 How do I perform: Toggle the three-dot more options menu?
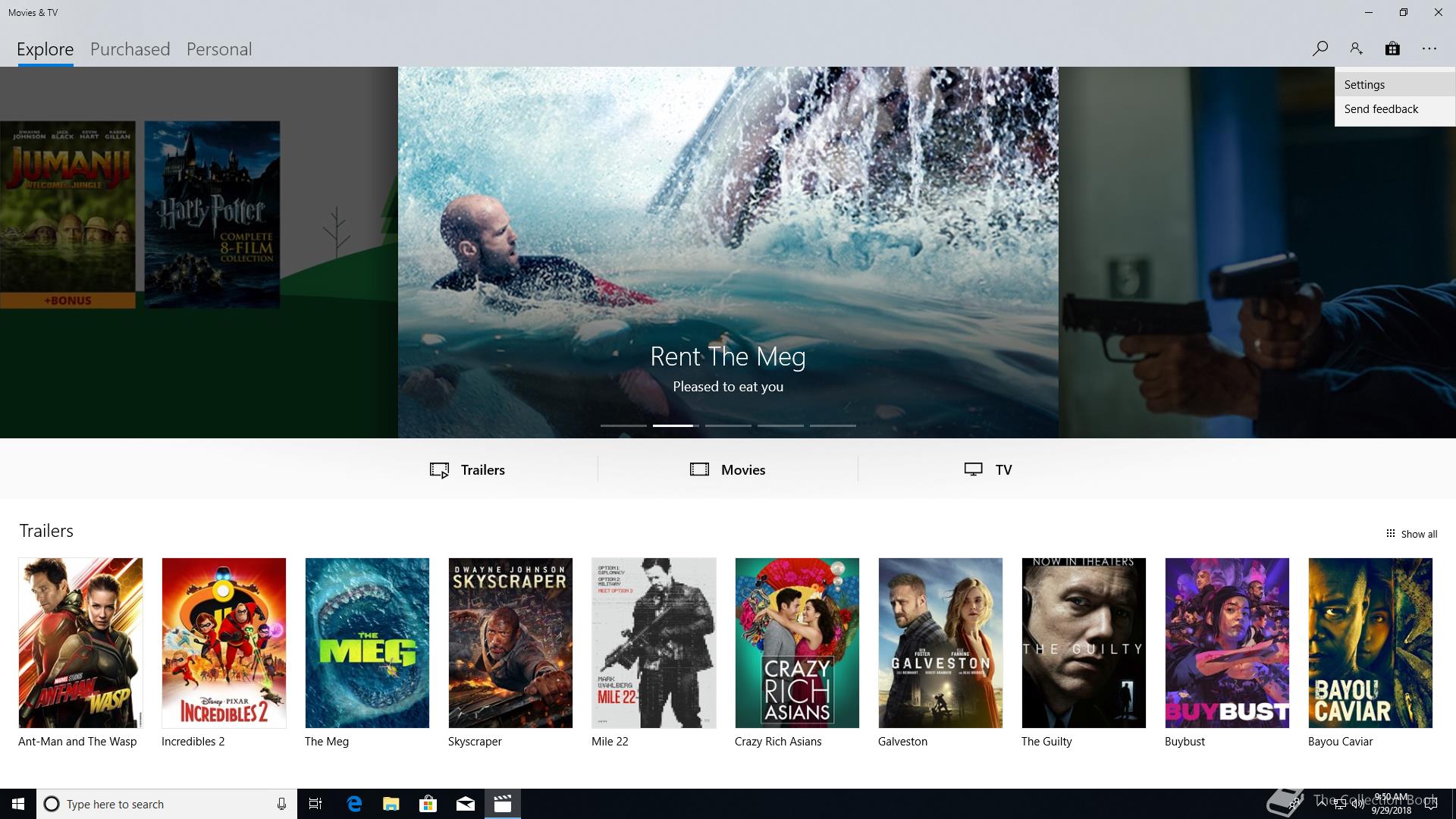tap(1429, 49)
